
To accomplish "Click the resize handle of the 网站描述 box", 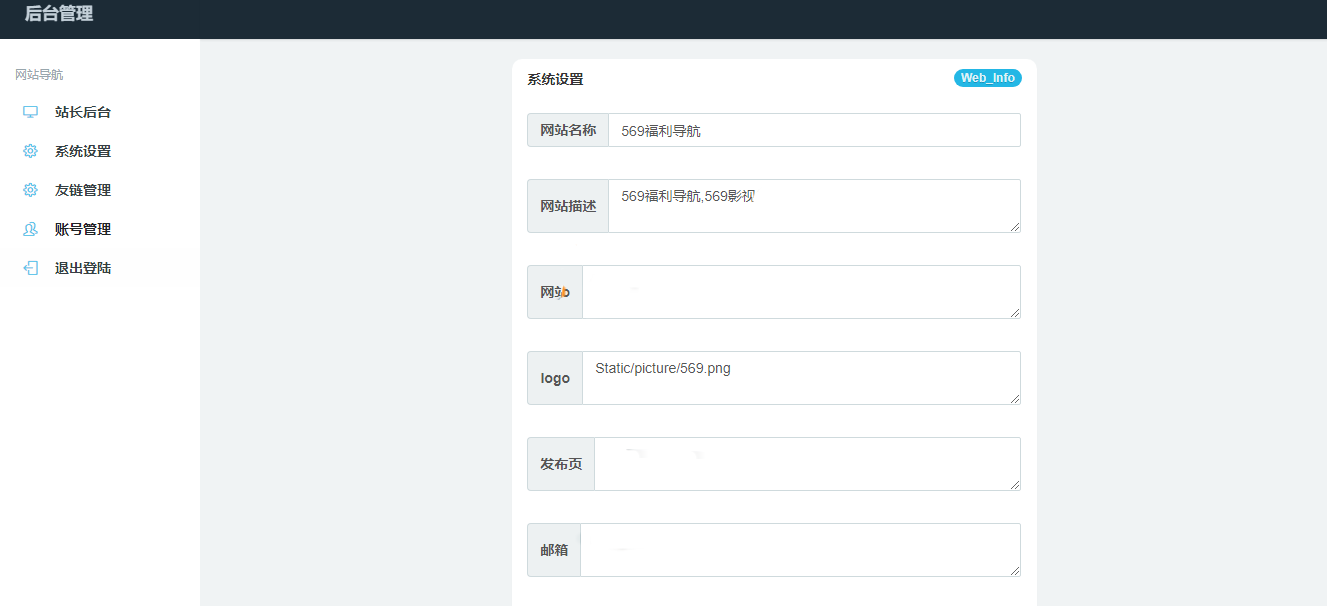I will click(1016, 229).
